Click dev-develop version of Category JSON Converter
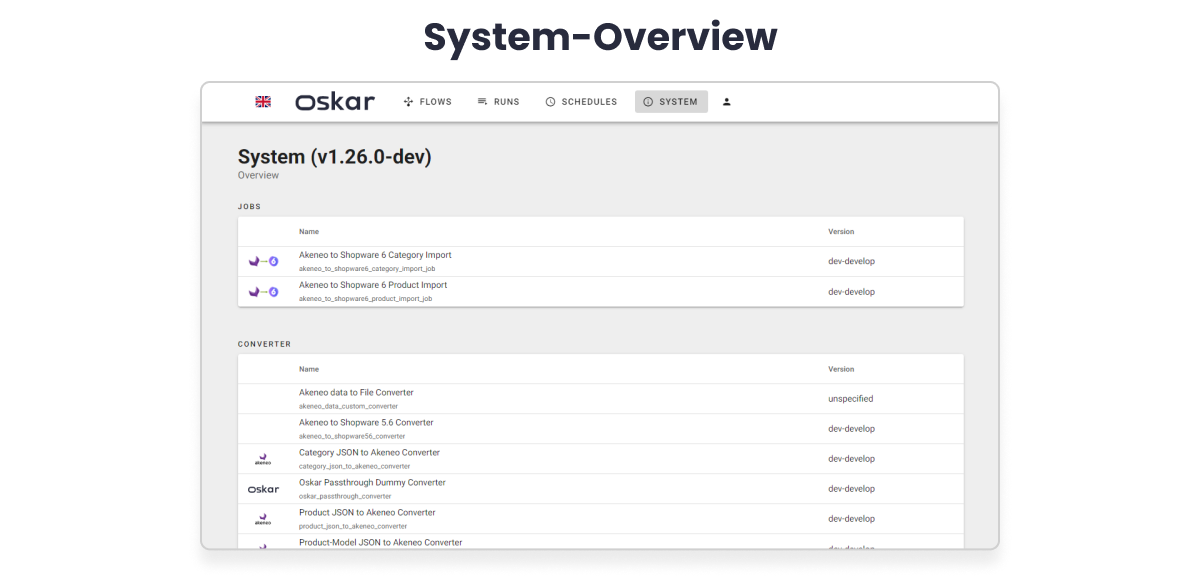This screenshot has width=1200, height=576. pyautogui.click(x=852, y=459)
